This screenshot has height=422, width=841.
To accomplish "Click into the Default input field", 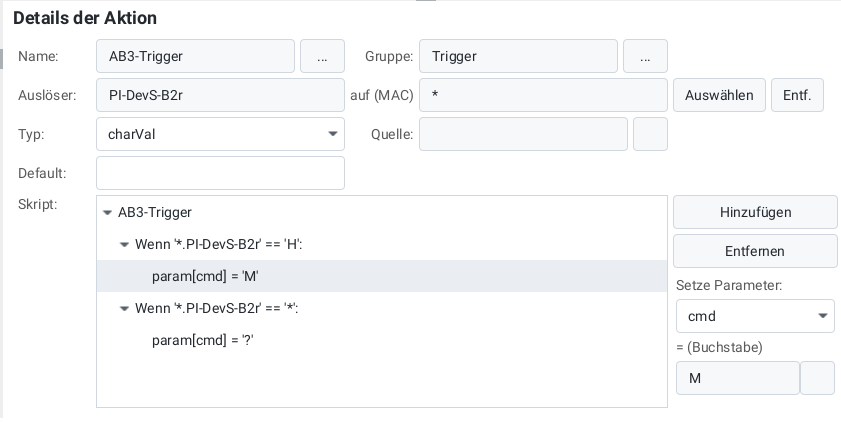I will tap(220, 173).
